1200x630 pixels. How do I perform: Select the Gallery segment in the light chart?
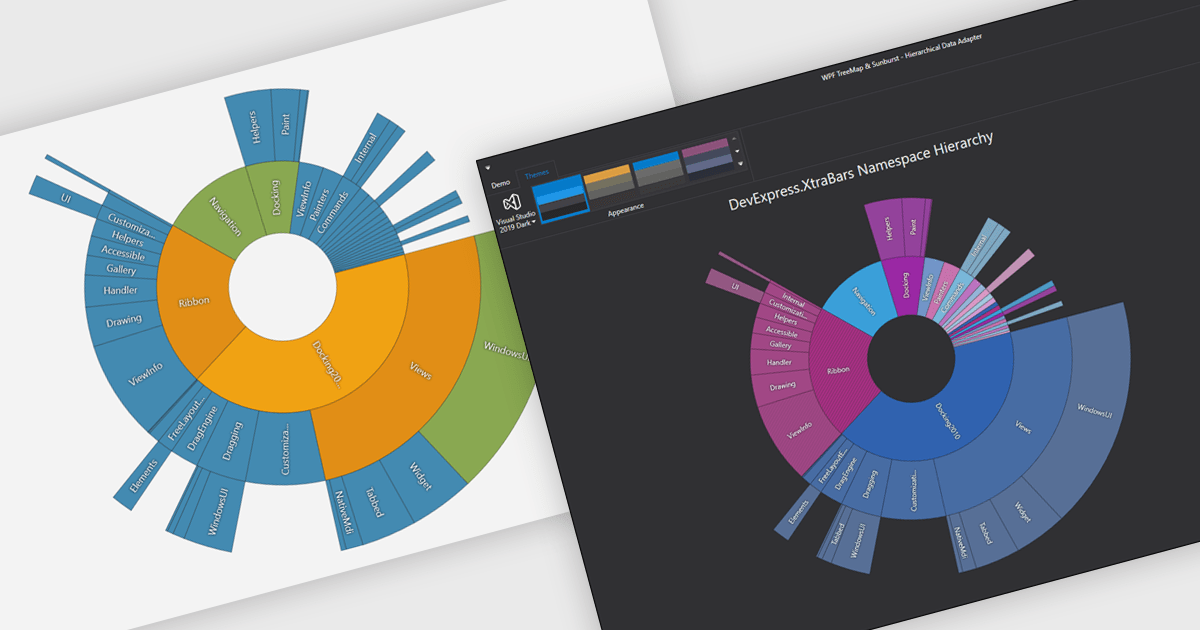pyautogui.click(x=121, y=270)
